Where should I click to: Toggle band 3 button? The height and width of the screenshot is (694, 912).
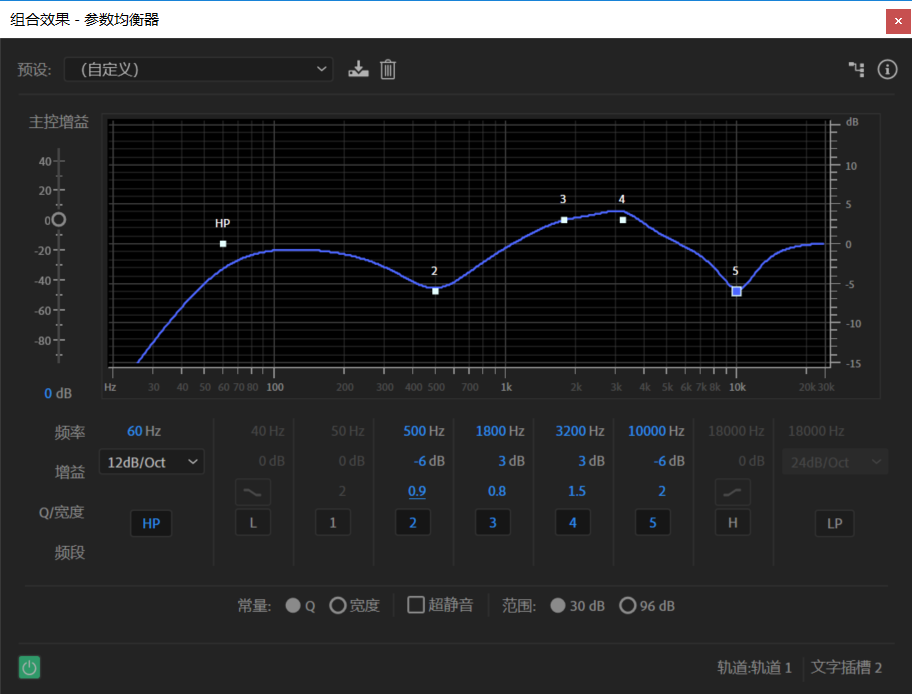pyautogui.click(x=493, y=522)
